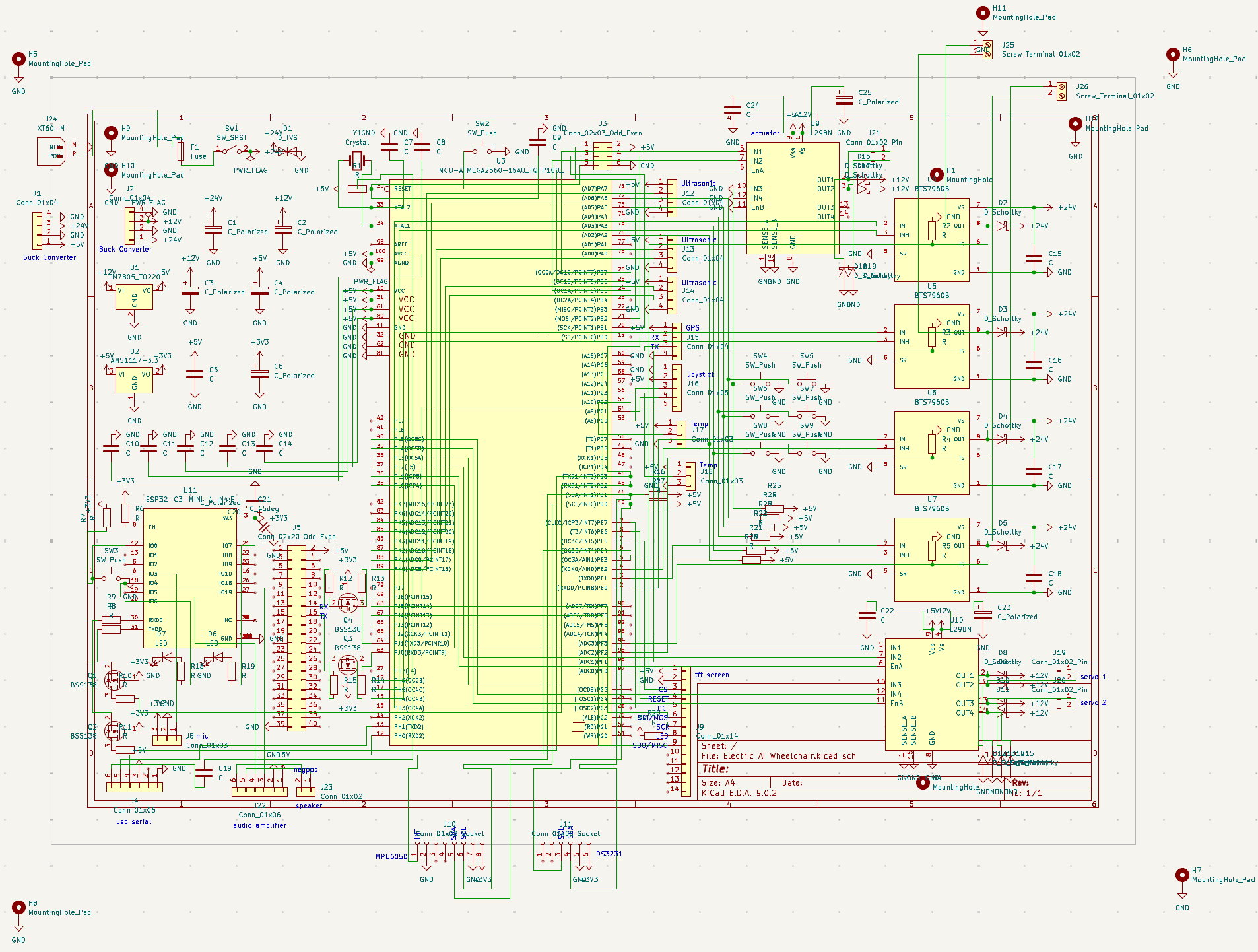Select the J26 screw terminal symbol

(x=1061, y=91)
